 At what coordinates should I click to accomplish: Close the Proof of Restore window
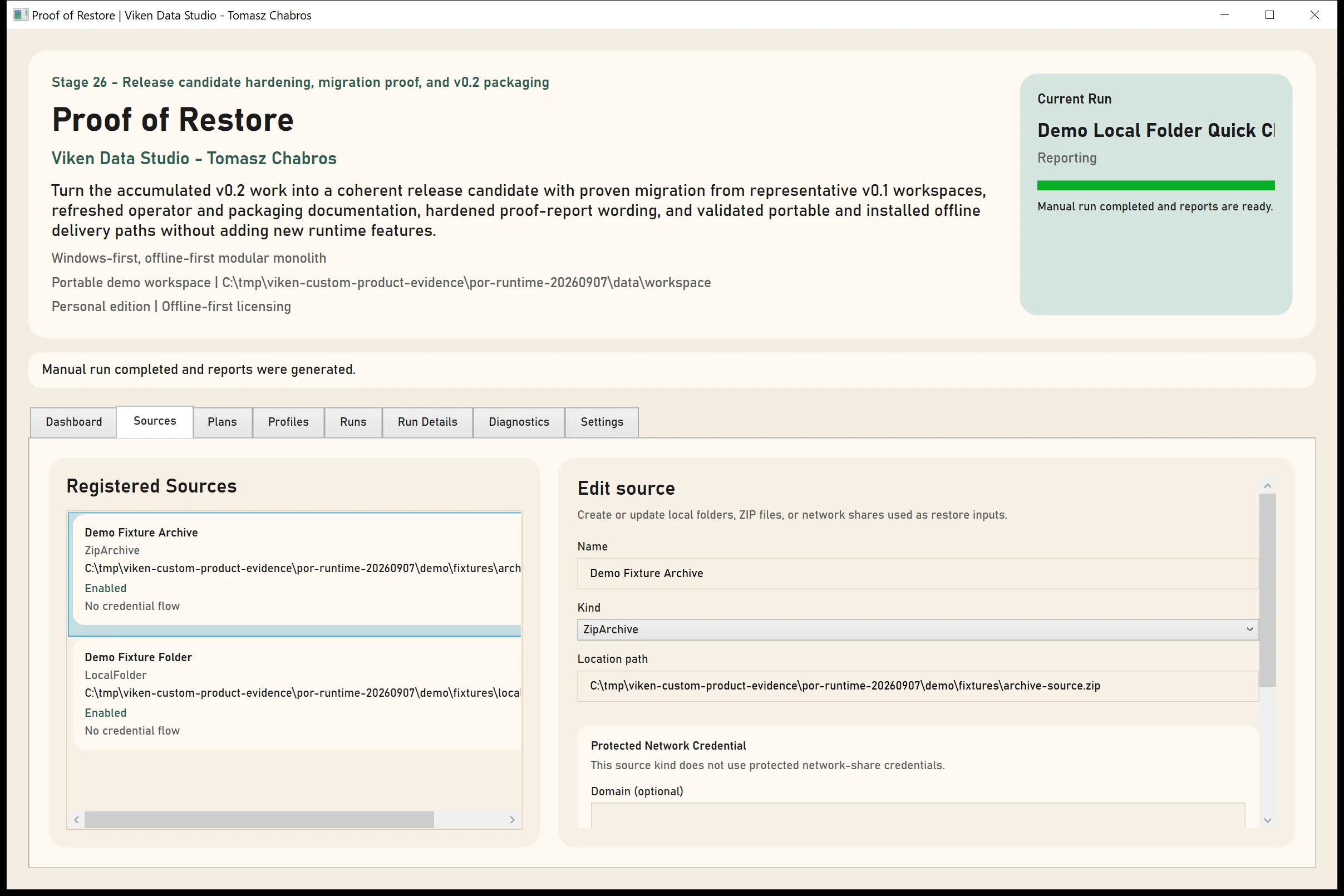[x=1315, y=15]
